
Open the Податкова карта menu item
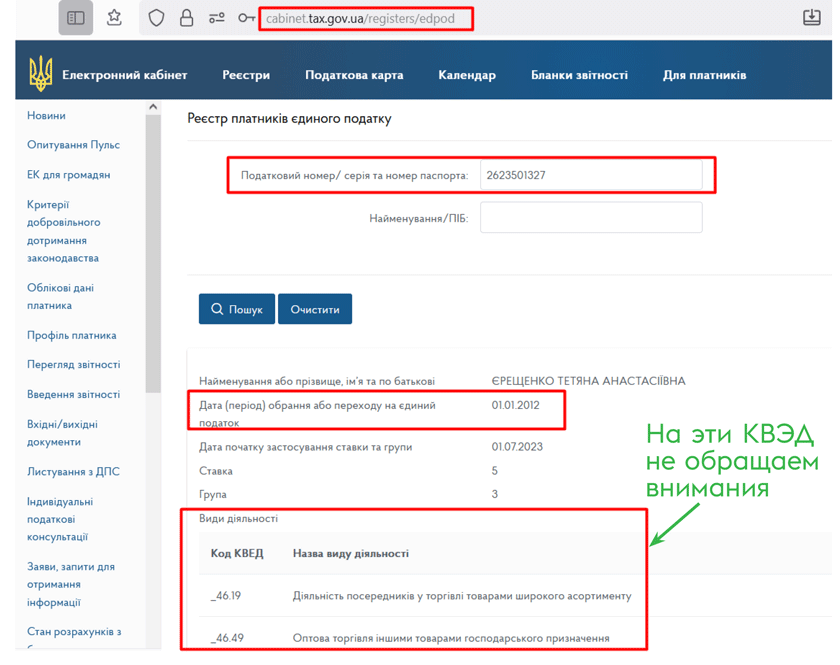pos(354,75)
